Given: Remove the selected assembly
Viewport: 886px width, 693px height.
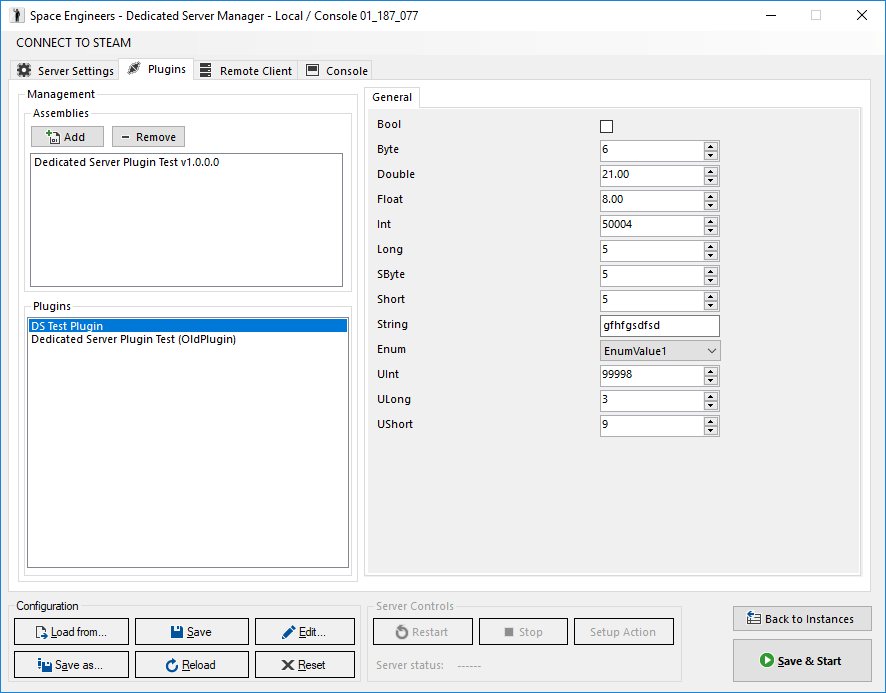Looking at the screenshot, I should click(148, 137).
